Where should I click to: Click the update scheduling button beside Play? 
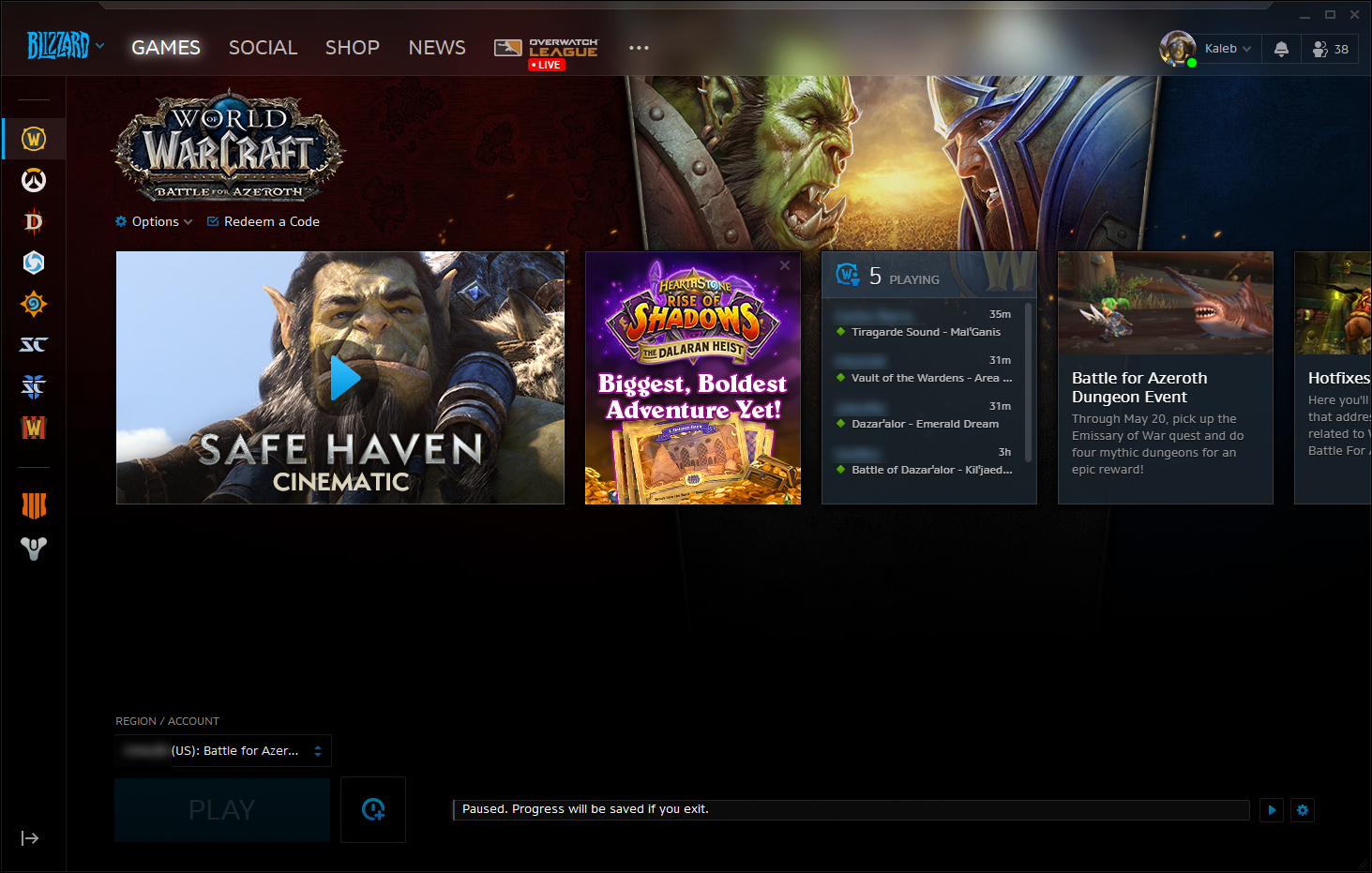(373, 809)
